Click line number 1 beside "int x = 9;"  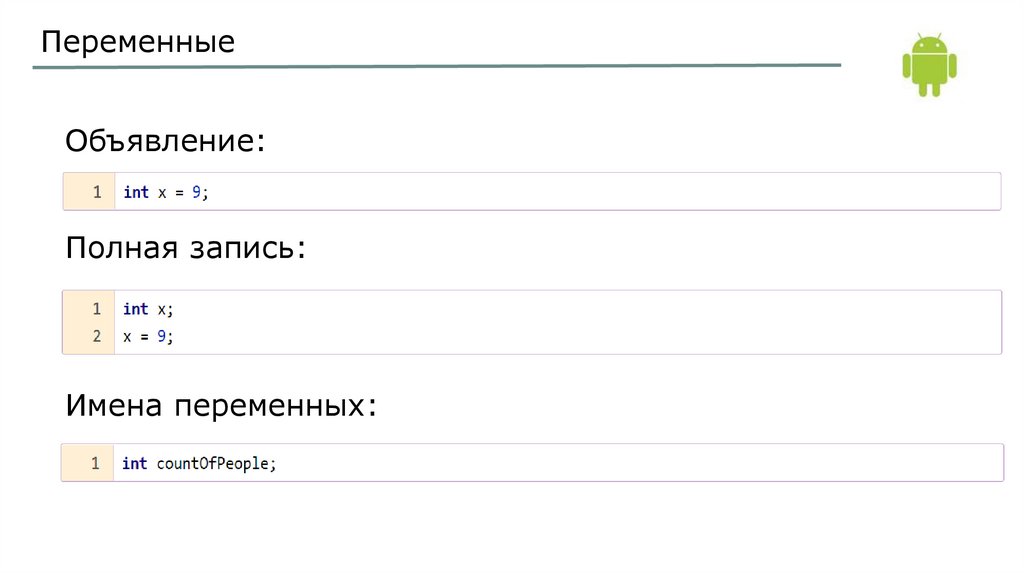(97, 192)
